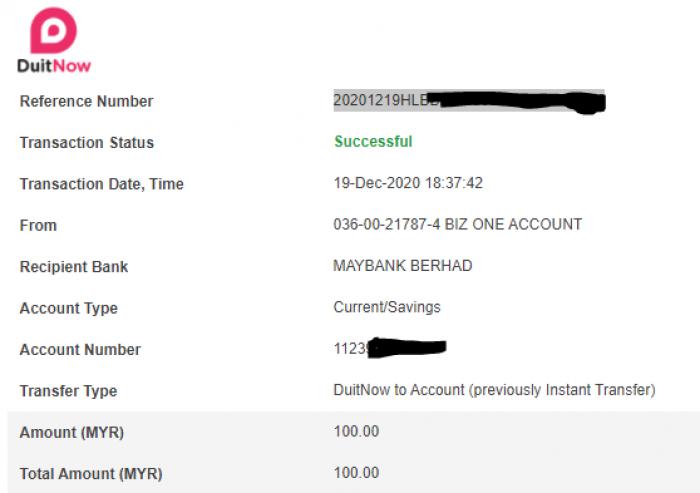This screenshot has height=493, width=700.
Task: Select the highlighted reference number value
Action: pyautogui.click(x=469, y=100)
